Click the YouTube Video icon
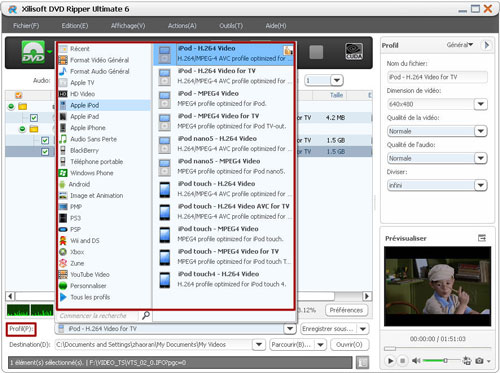This screenshot has height=373, width=500. click(x=63, y=275)
